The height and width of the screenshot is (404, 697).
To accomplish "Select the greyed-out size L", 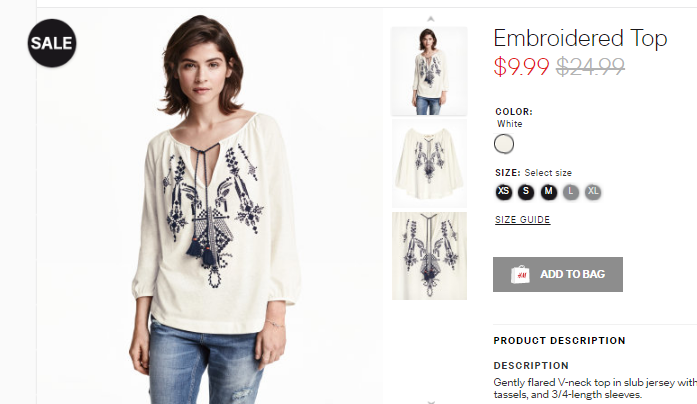I will (x=571, y=192).
